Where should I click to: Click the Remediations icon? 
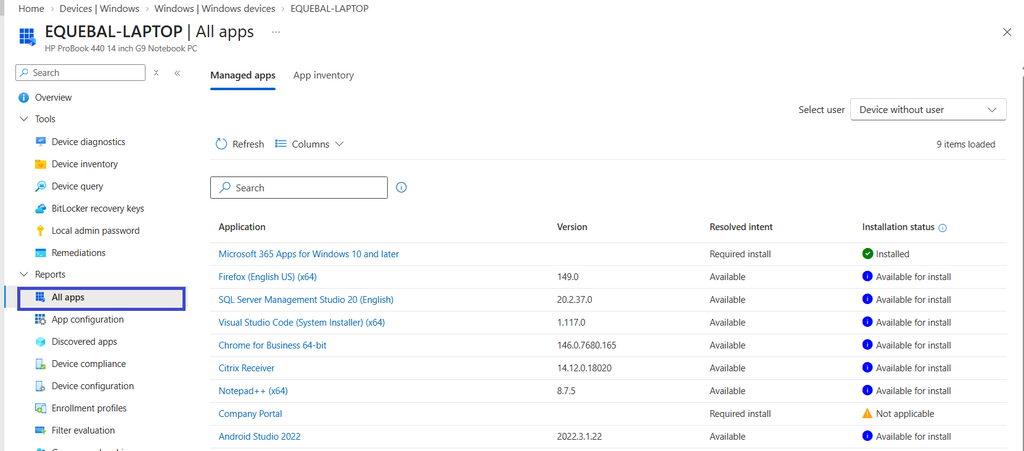(40, 253)
